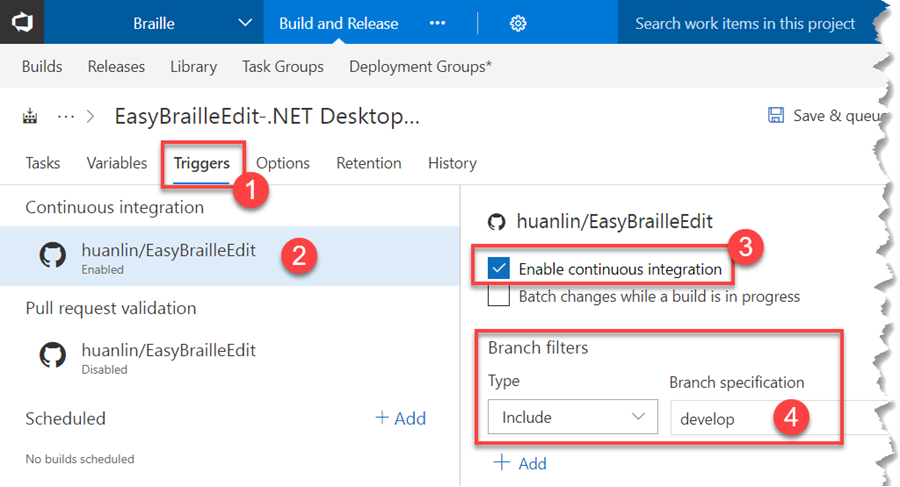Click the GitHub icon under Pull request validation
Screen dimensions: 900x487
tap(53, 355)
